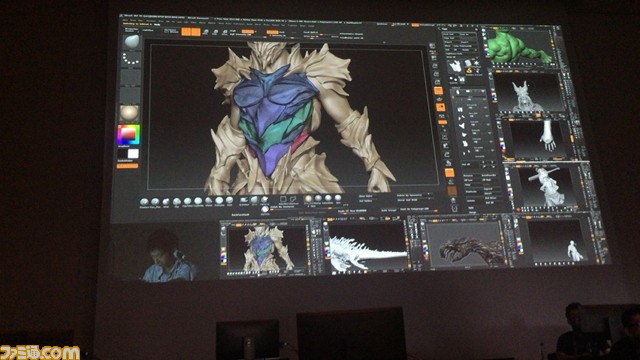Toggle the orange Edit mode button
This screenshot has width=640, height=360.
(x=187, y=32)
